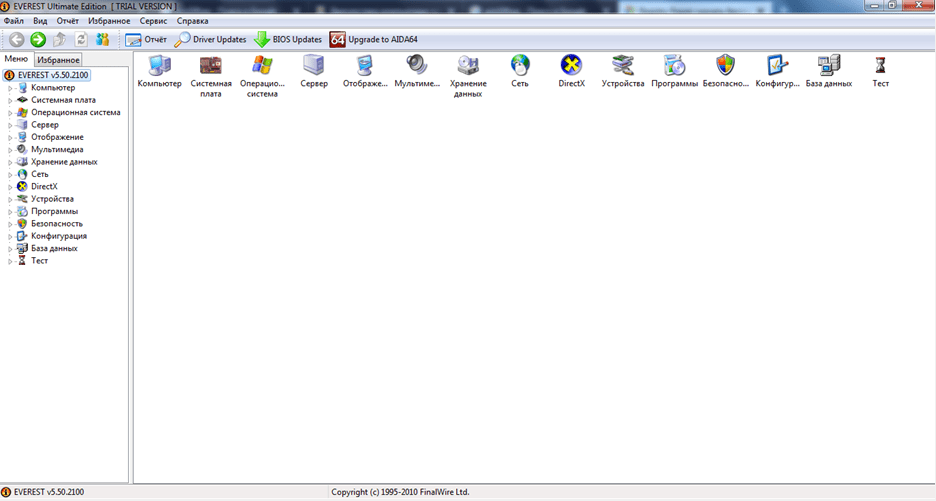Open the Безопасность shield large icon

click(x=725, y=65)
